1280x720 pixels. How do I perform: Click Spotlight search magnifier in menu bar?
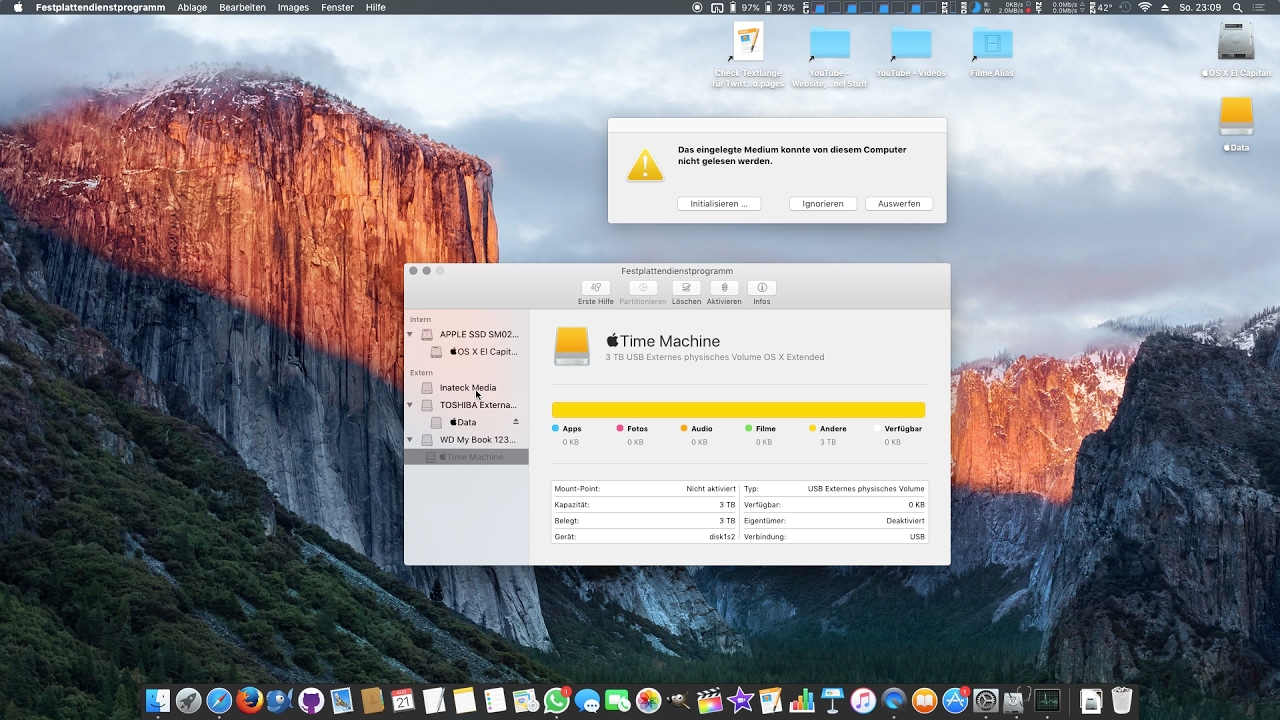(x=1237, y=7)
